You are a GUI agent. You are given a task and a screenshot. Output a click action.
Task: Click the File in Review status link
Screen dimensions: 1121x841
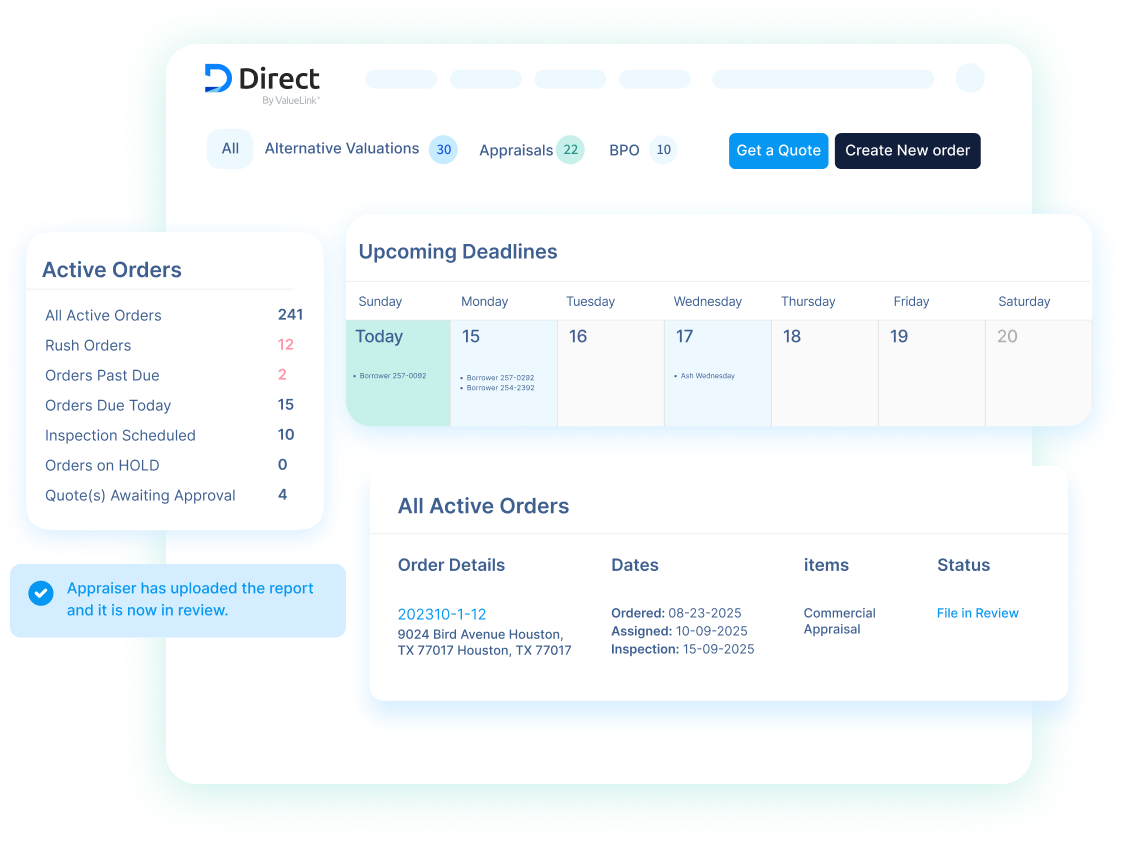click(977, 613)
